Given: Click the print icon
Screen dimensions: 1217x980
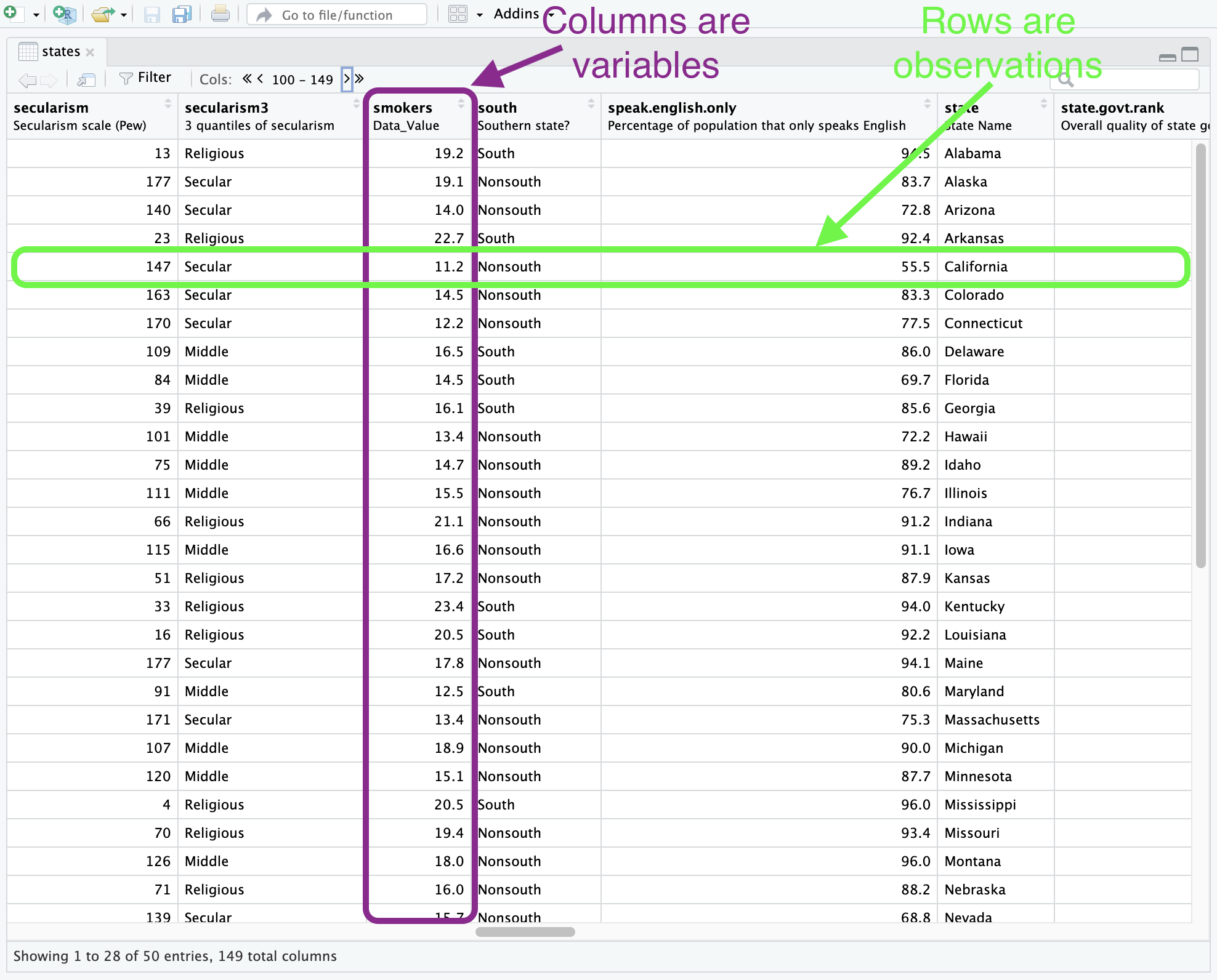Looking at the screenshot, I should (220, 14).
